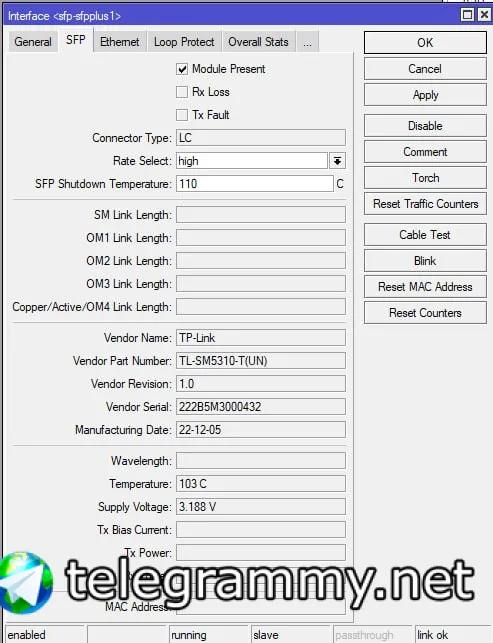Maximize the interface window

[467, 15]
